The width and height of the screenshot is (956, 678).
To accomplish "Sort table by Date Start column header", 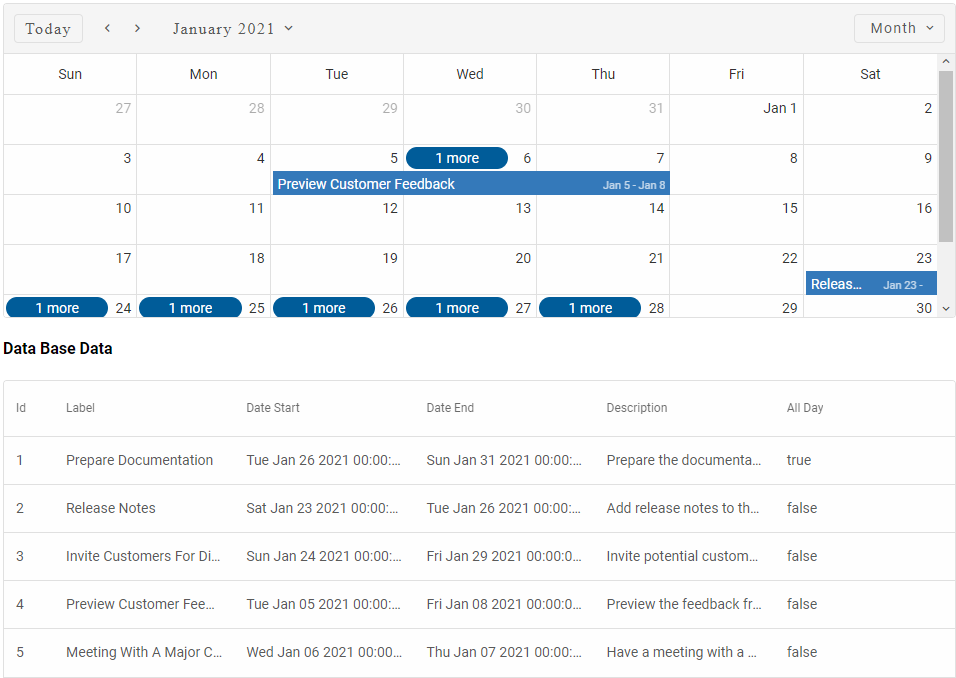I will coord(273,408).
